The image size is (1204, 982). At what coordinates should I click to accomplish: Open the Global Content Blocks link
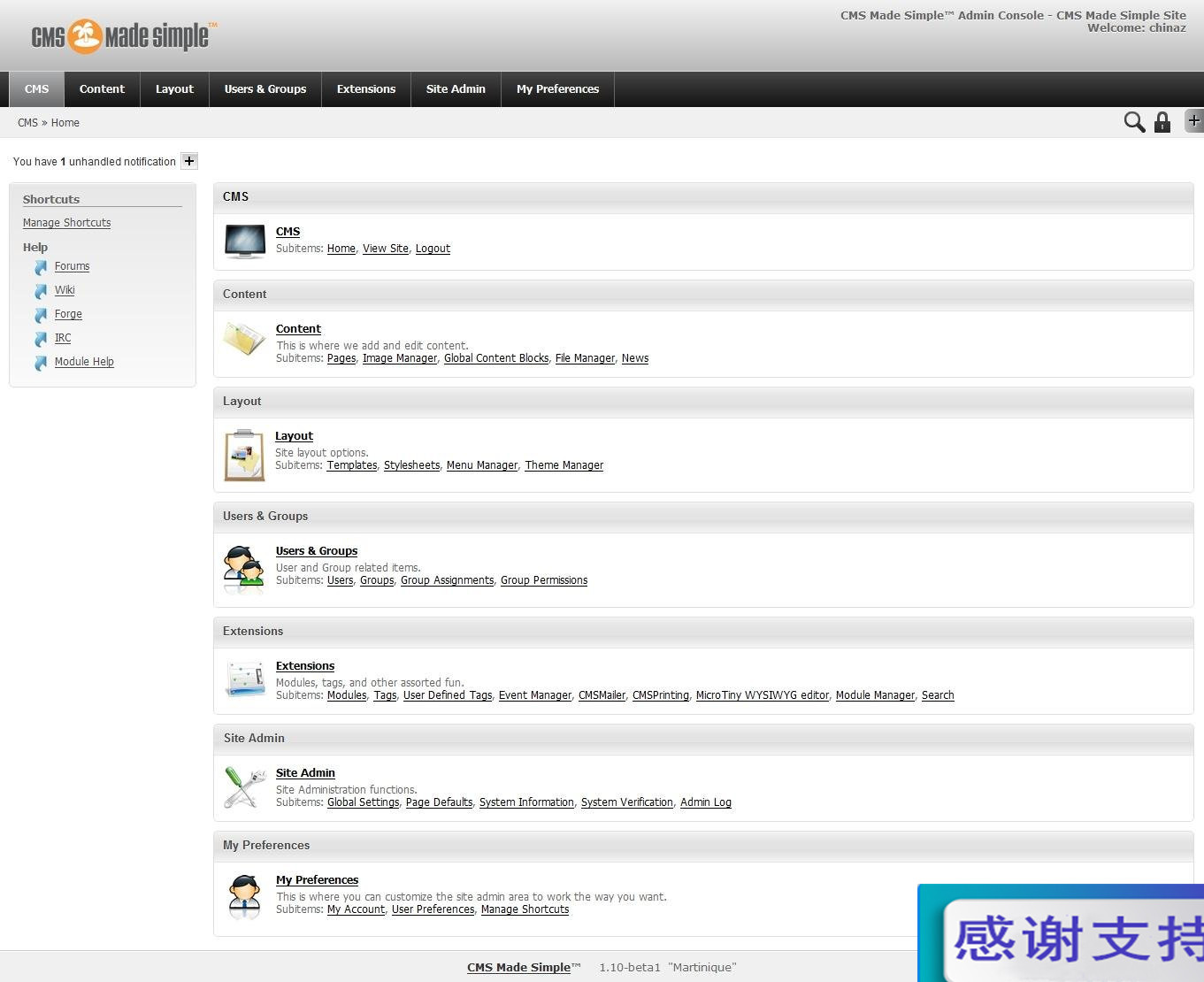pyautogui.click(x=496, y=358)
